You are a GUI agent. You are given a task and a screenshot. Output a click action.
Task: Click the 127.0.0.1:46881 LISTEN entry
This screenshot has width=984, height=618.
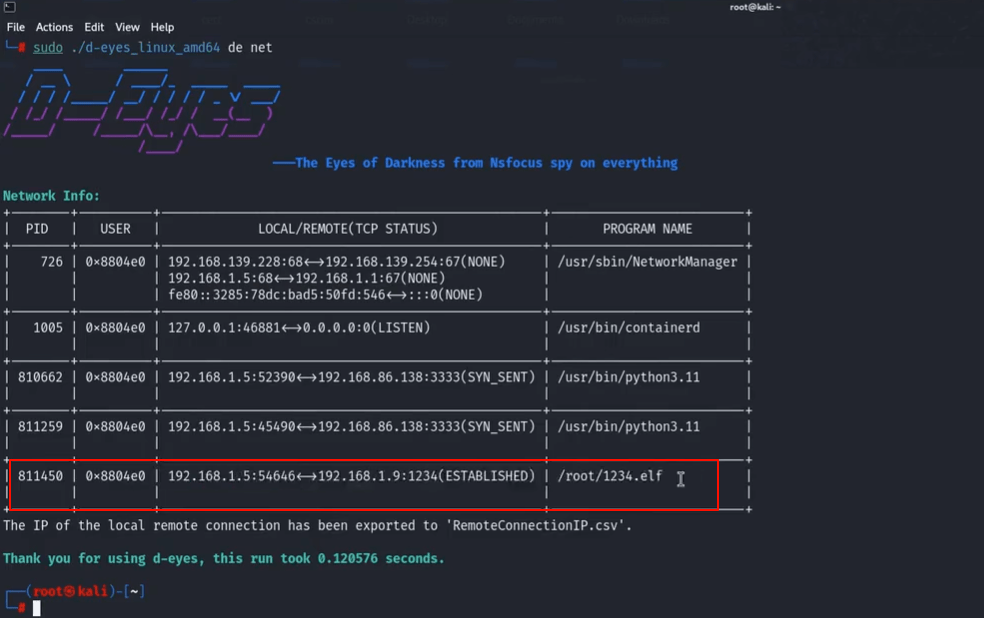(x=299, y=328)
